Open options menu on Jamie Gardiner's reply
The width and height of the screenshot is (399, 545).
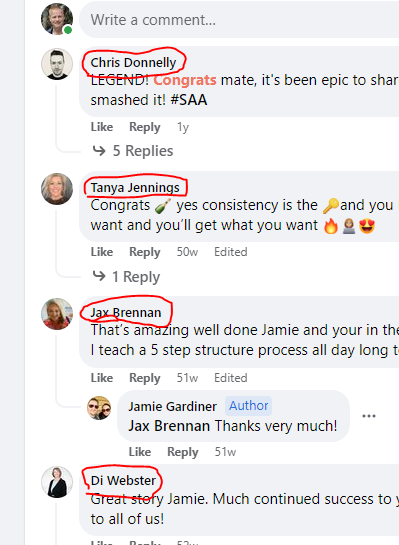pos(369,416)
